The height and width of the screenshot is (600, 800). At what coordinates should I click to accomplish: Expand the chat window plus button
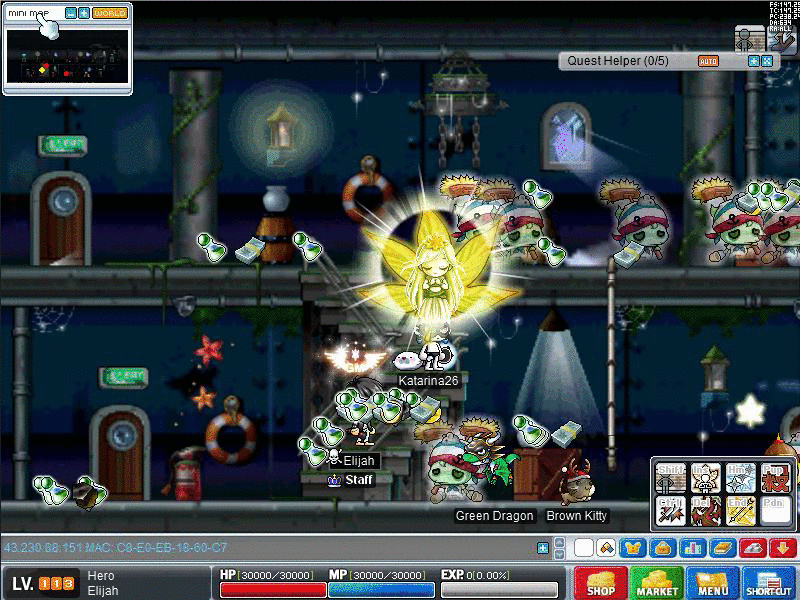(x=543, y=548)
